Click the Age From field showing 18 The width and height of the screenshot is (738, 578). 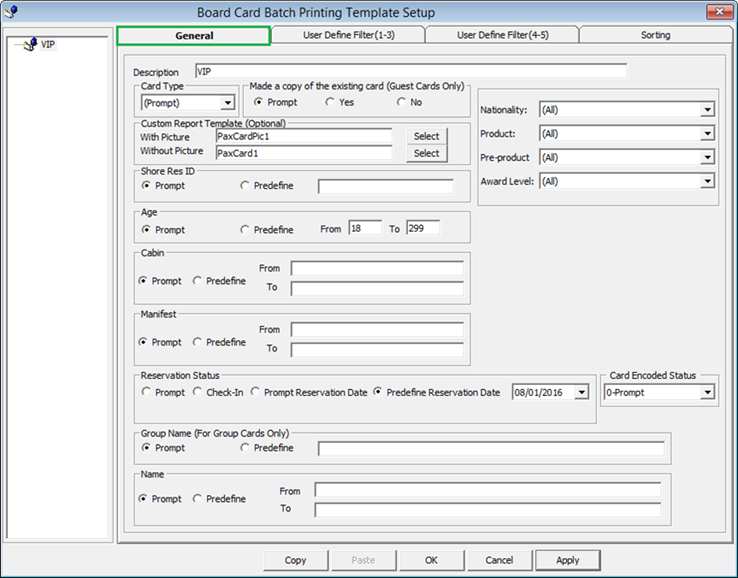(x=365, y=228)
